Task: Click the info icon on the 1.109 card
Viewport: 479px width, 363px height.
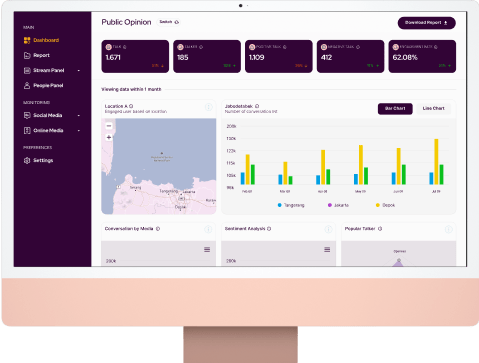Action: [x=285, y=47]
